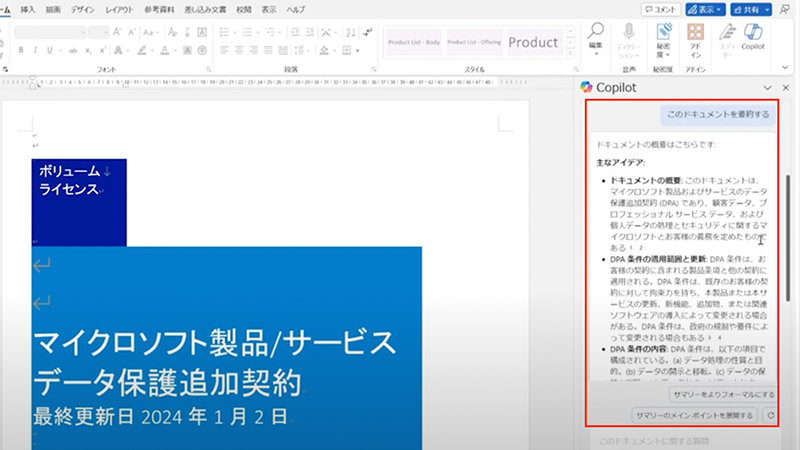
Task: Toggle Underline formatting
Action: tap(48, 48)
